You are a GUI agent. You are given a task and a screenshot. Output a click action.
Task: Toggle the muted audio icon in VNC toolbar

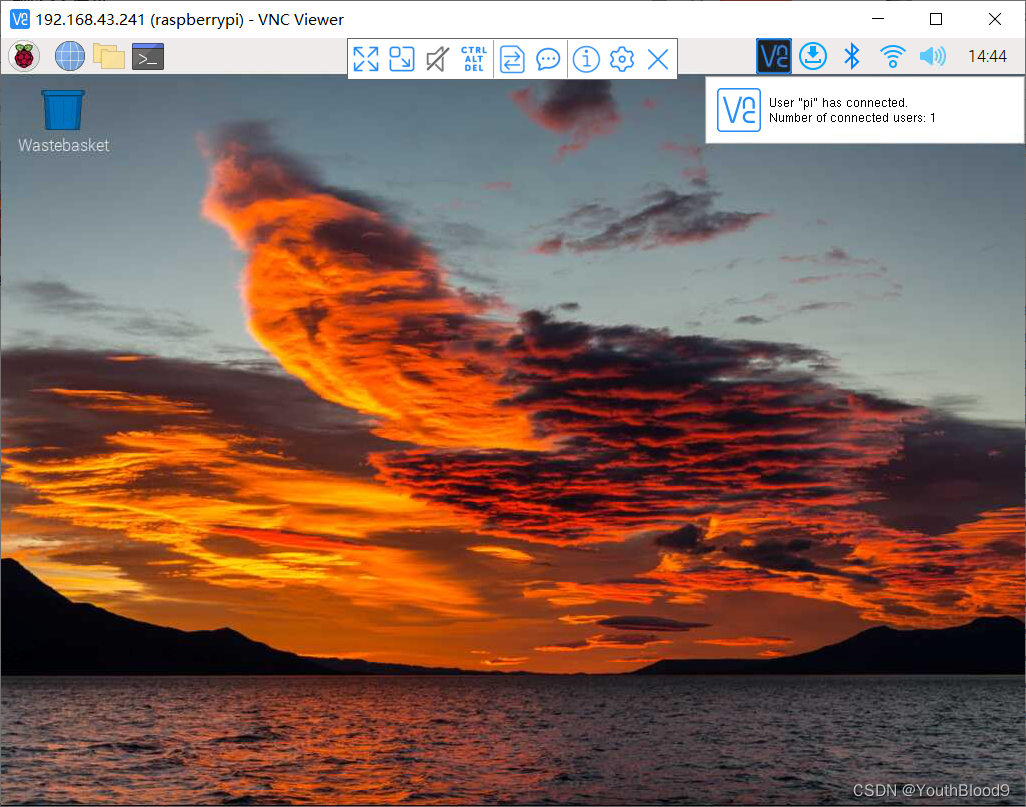[437, 59]
